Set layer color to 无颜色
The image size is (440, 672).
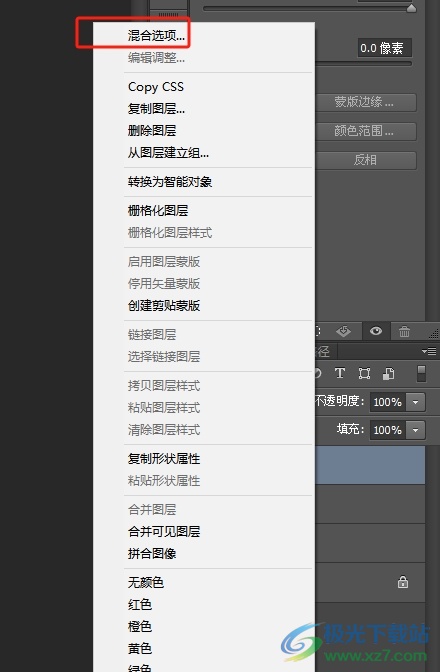(146, 583)
